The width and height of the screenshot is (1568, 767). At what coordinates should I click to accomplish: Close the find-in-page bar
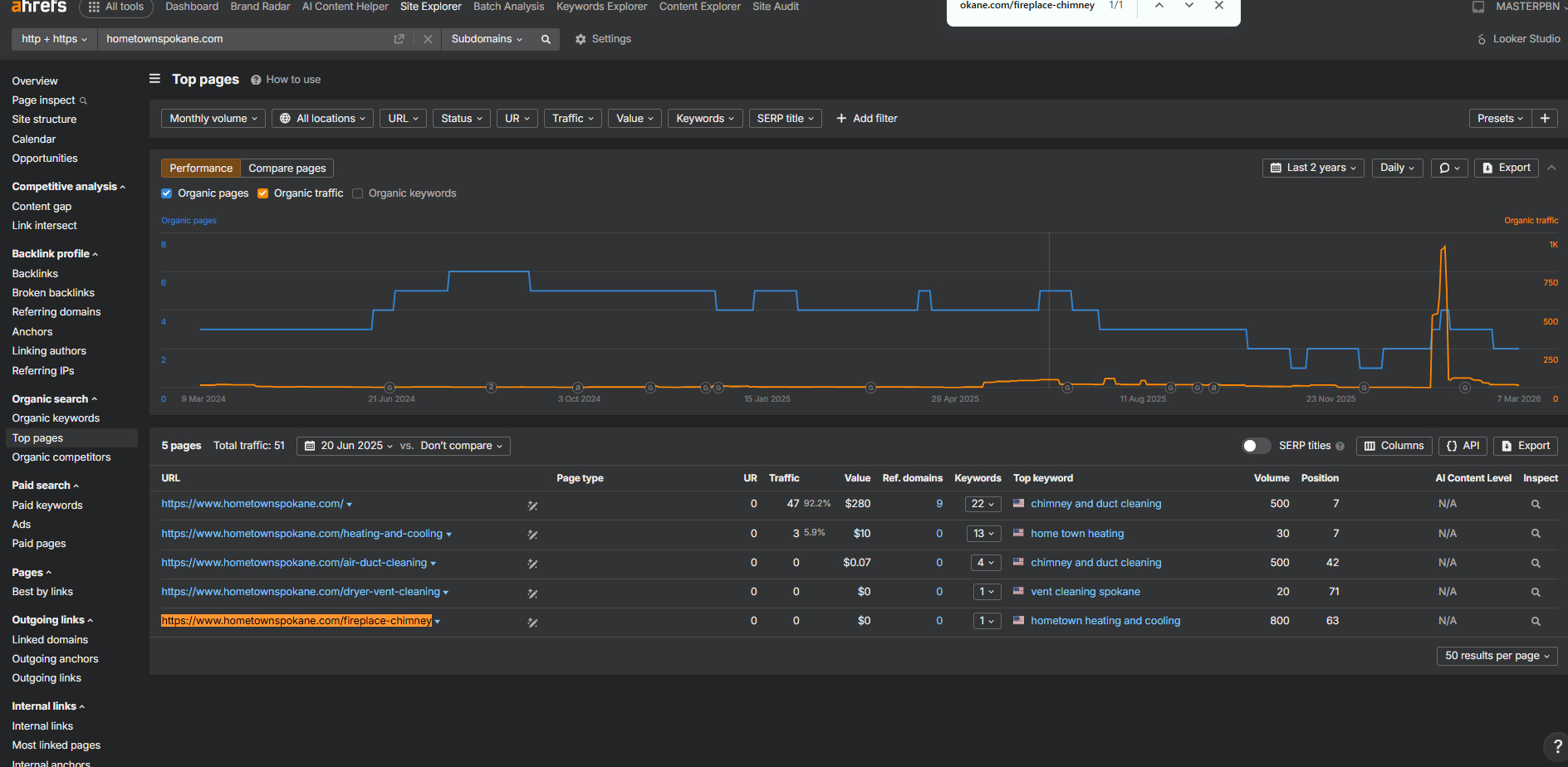tap(1219, 6)
